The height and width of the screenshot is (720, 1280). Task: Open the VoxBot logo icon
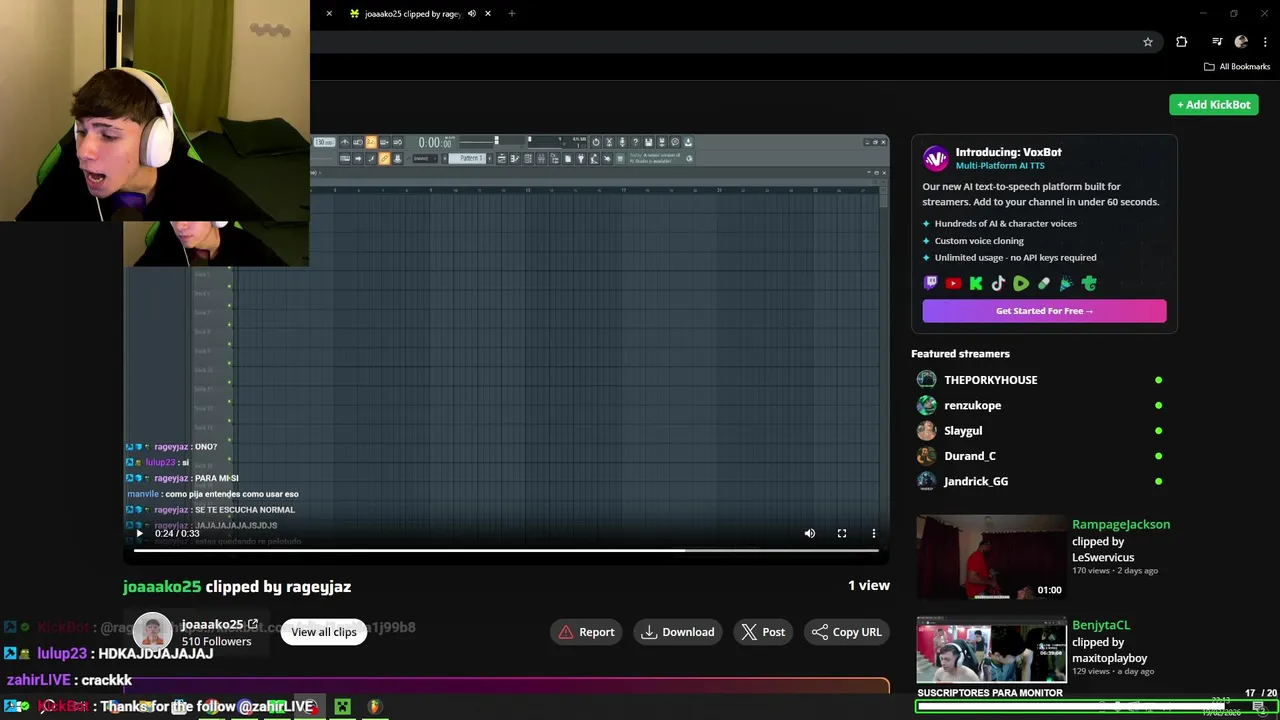[x=935, y=158]
